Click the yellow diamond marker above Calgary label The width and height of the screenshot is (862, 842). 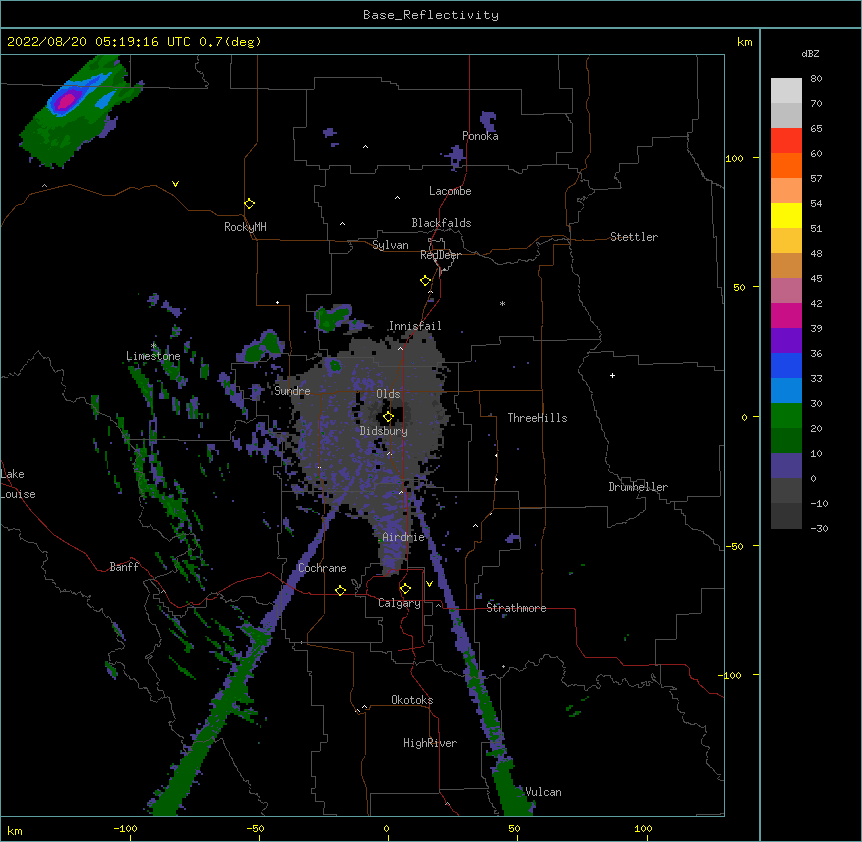coord(405,589)
